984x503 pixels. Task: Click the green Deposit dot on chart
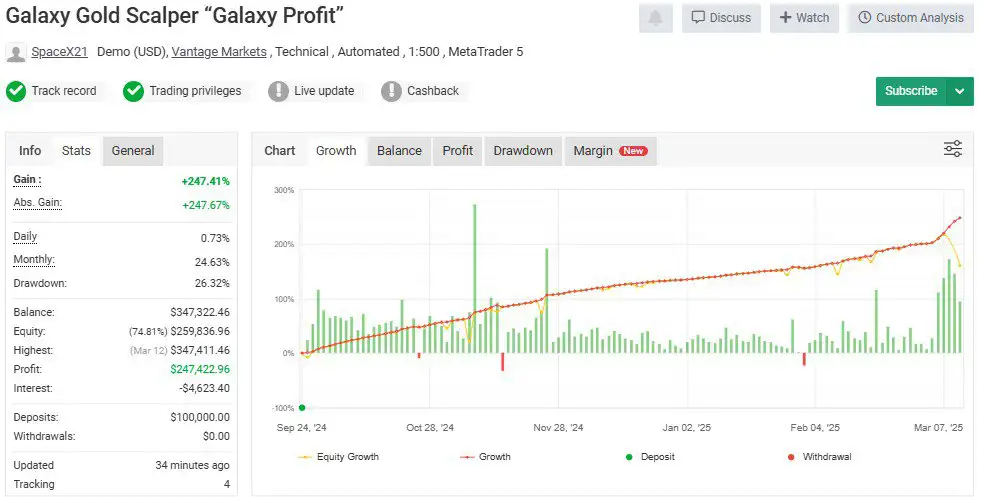click(x=302, y=407)
